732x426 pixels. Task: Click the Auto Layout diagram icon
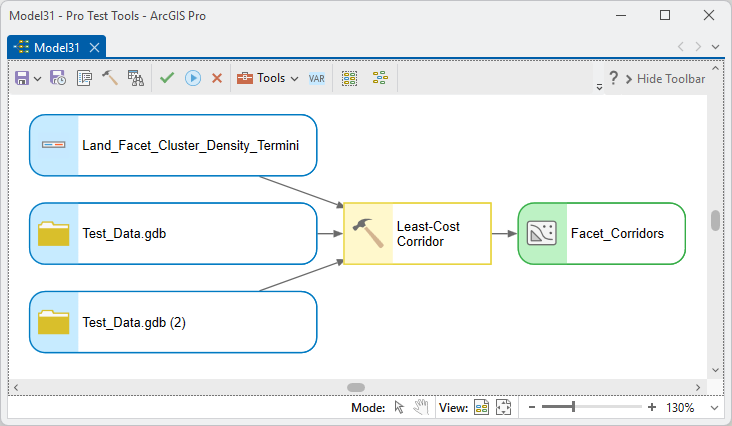380,78
